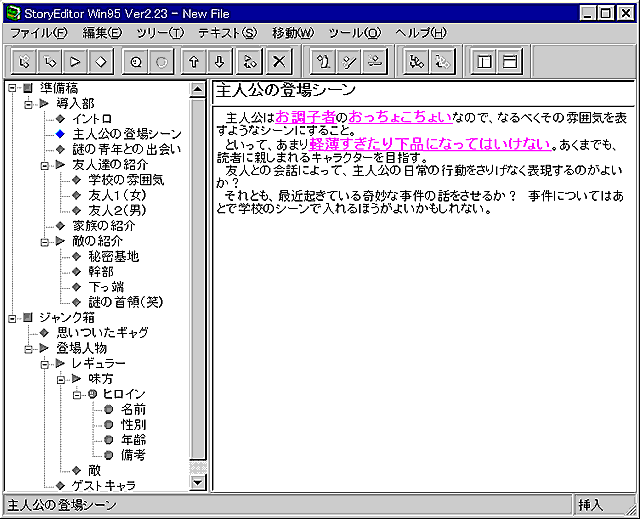The image size is (640, 519).
Task: Open the 移動(W) menu
Action: coord(293,33)
